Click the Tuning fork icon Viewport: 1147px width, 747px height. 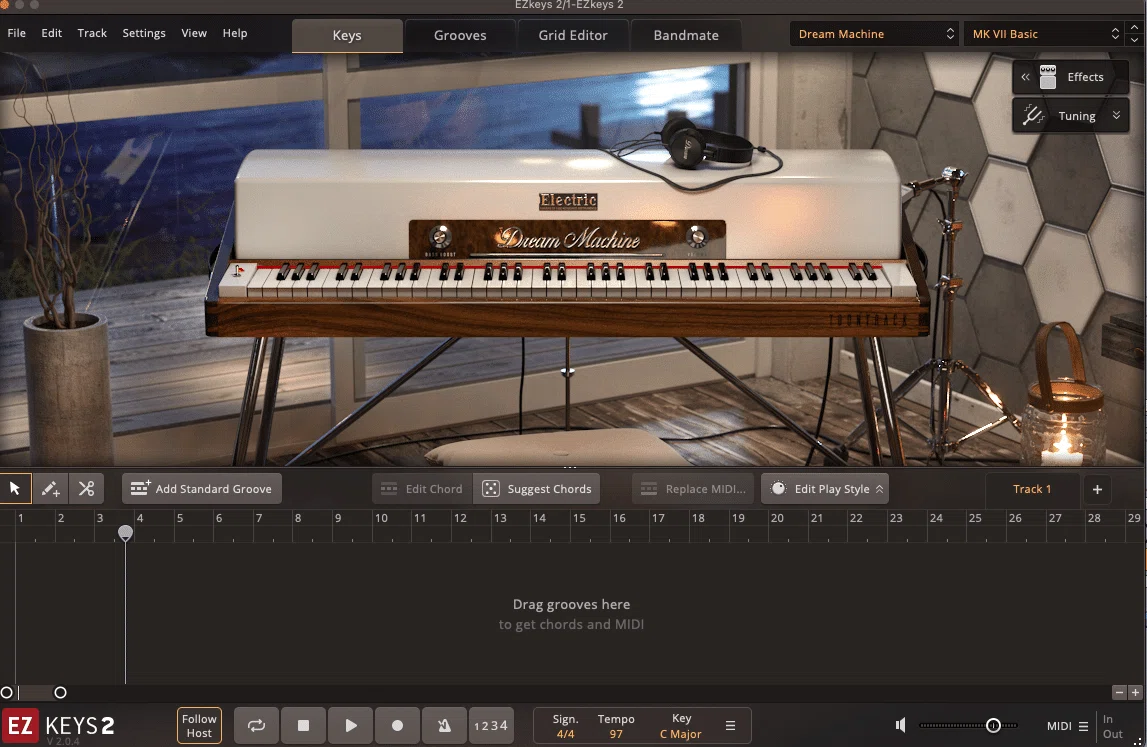(x=1033, y=116)
